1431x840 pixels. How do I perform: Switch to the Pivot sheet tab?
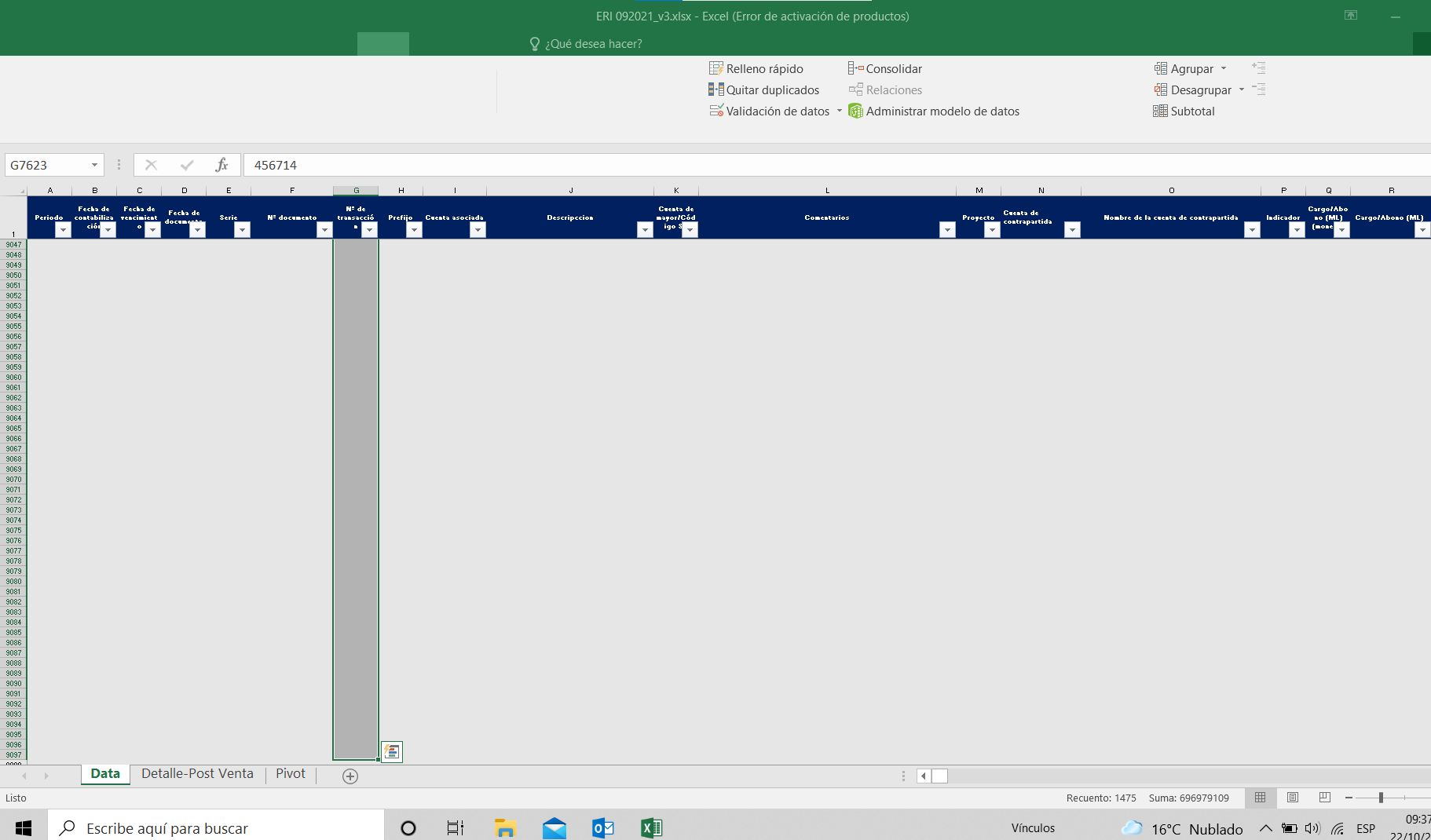[x=290, y=774]
